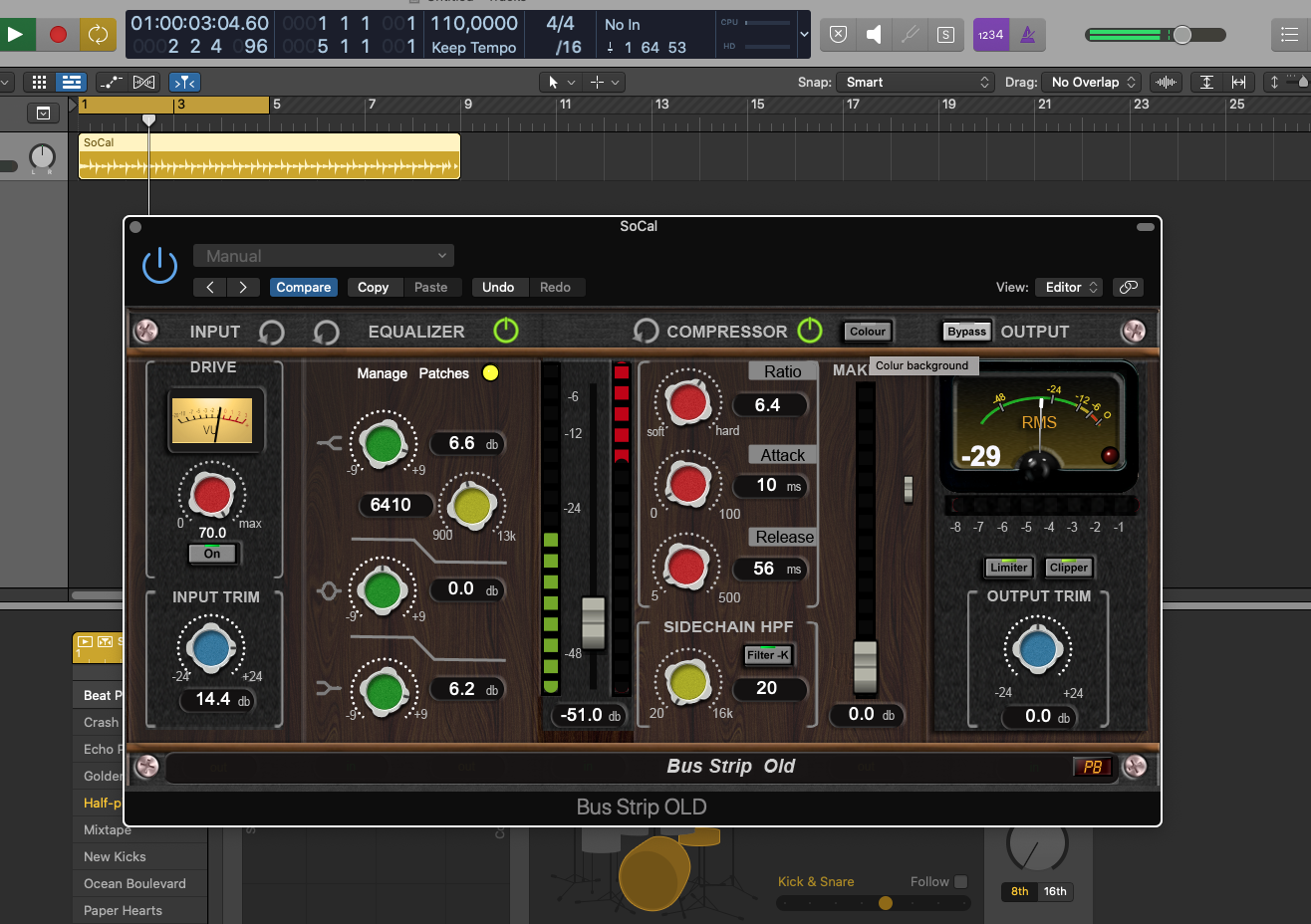Move the threshold fader at -51.0 db
Viewport: 1311px width, 924px height.
(x=593, y=622)
